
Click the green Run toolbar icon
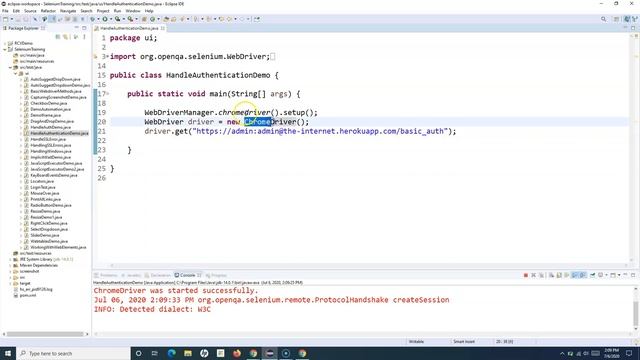(x=105, y=19)
